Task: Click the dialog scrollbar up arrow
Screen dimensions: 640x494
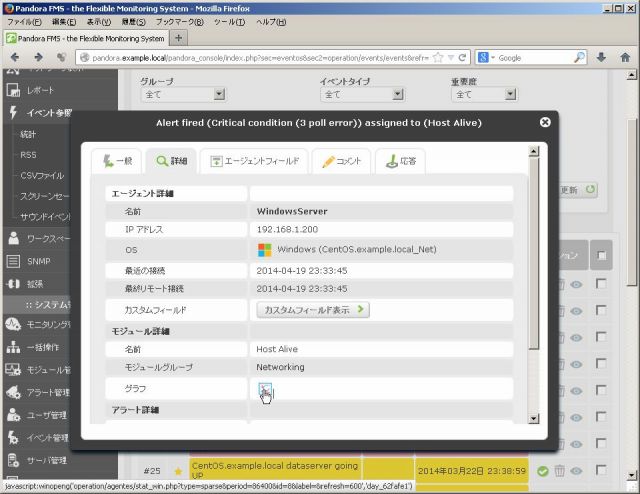Action: pyautogui.click(x=533, y=151)
